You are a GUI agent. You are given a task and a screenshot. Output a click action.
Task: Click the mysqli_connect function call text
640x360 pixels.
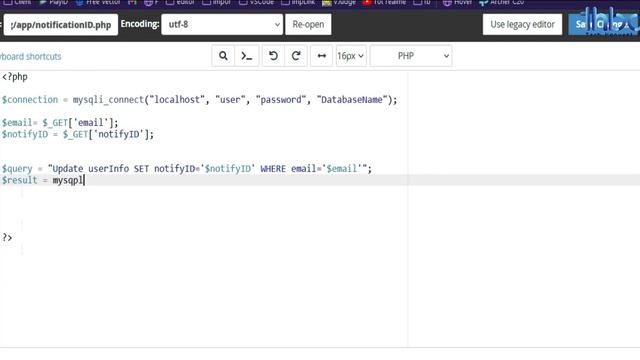[109, 100]
